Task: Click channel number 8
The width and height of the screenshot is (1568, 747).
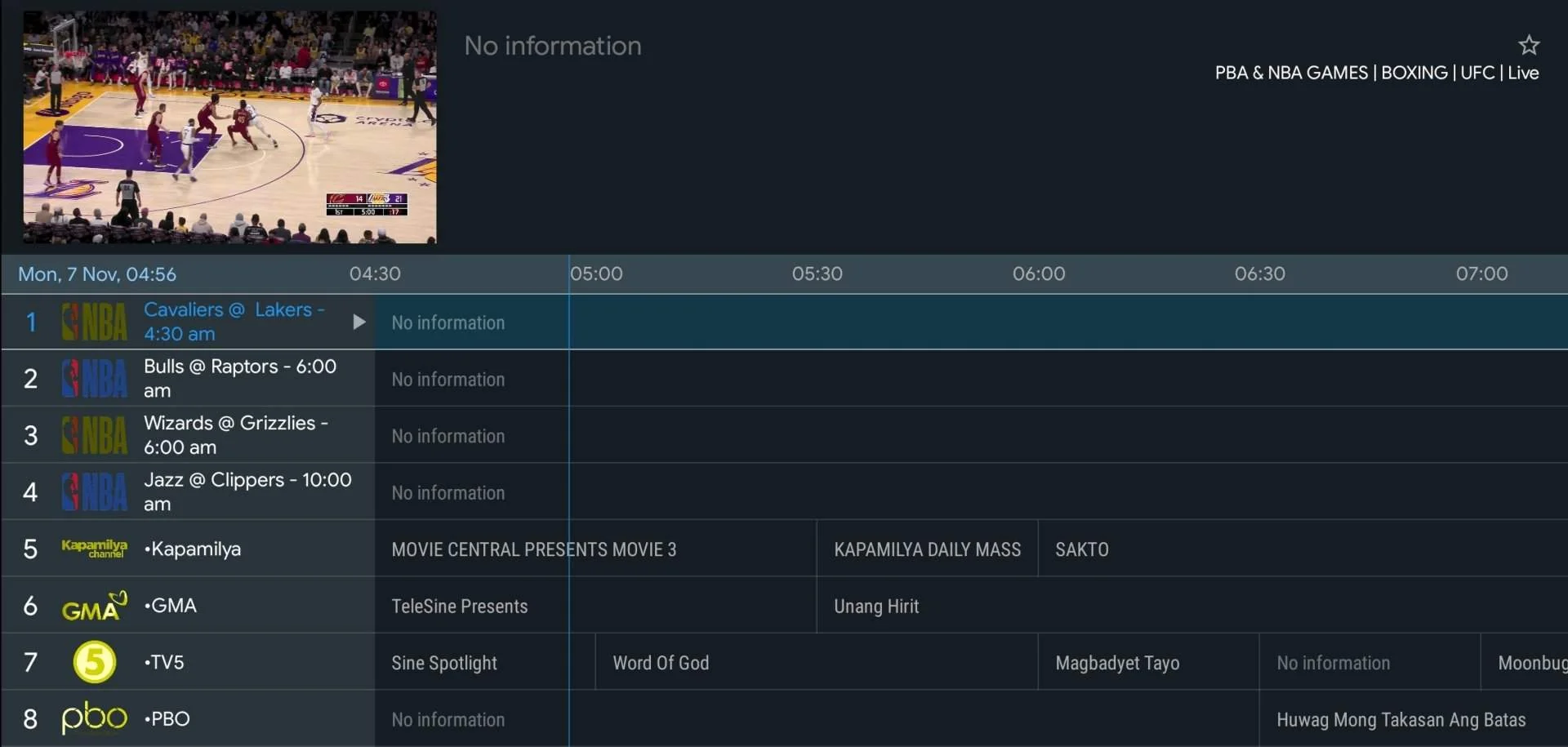Action: (x=30, y=718)
